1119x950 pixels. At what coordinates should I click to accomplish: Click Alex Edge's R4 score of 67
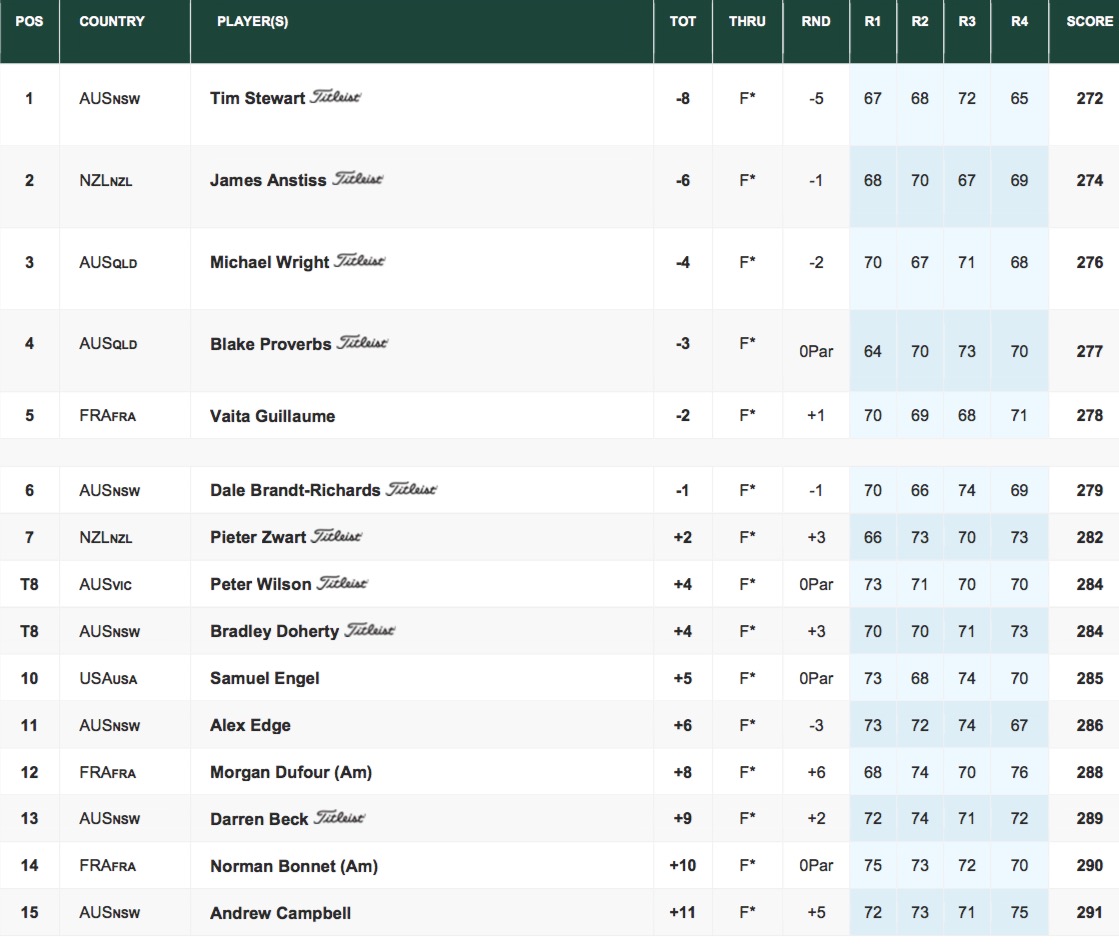[x=1019, y=725]
